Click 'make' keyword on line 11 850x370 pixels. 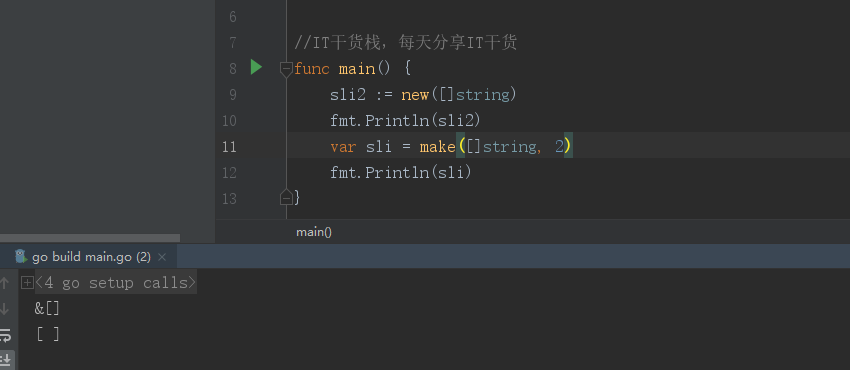click(x=437, y=147)
